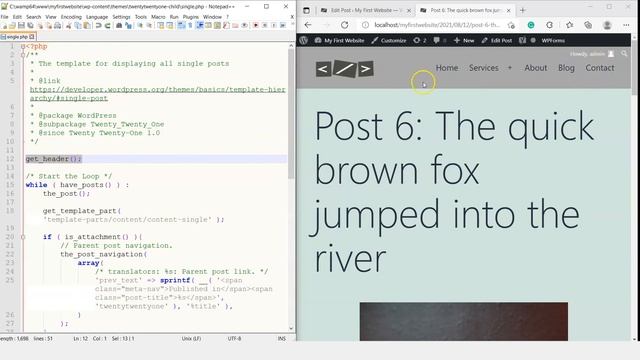This screenshot has height=360, width=640.
Task: Save the file using the Notepad++ Save icon
Action: (x=21, y=25)
